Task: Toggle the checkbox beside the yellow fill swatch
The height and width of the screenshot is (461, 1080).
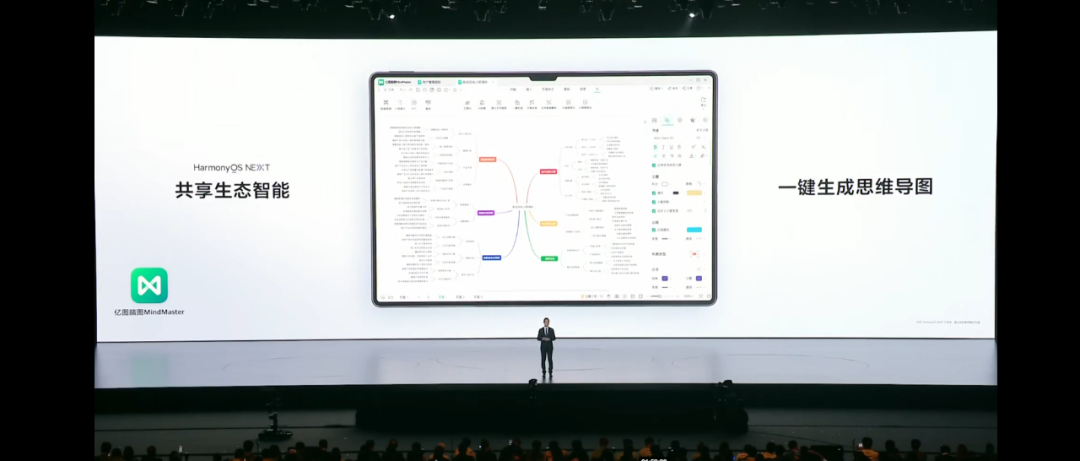Action: coord(655,192)
